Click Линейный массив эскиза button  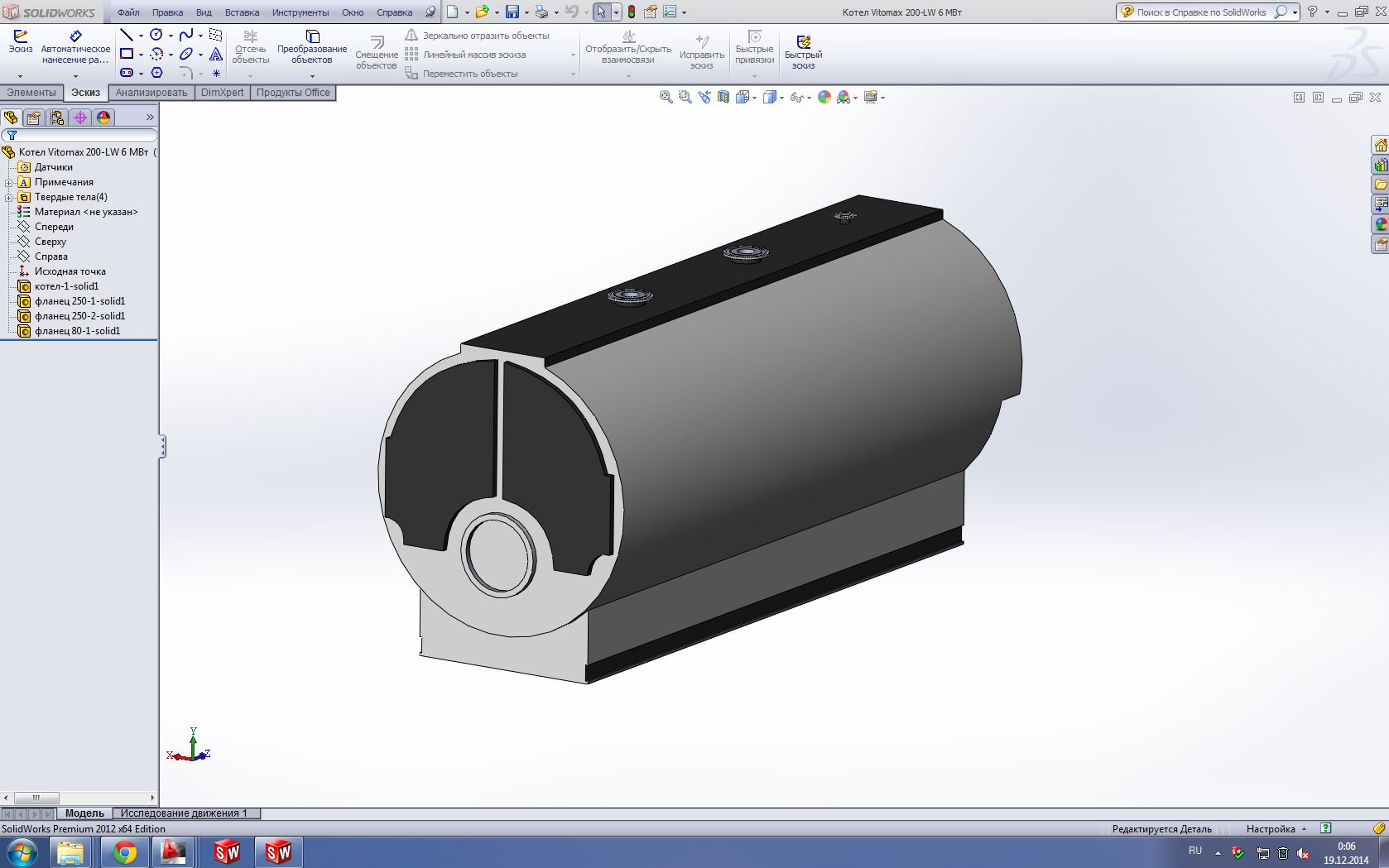[465, 55]
